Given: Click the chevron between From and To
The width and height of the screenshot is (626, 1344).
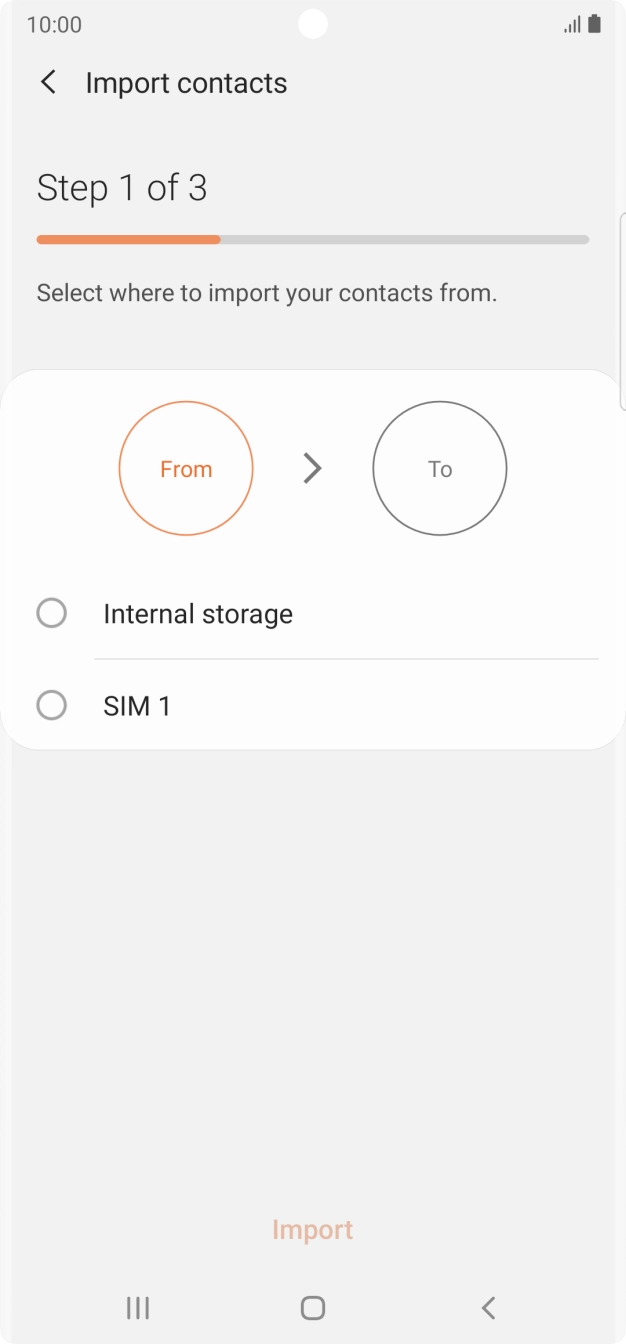Looking at the screenshot, I should pos(313,468).
